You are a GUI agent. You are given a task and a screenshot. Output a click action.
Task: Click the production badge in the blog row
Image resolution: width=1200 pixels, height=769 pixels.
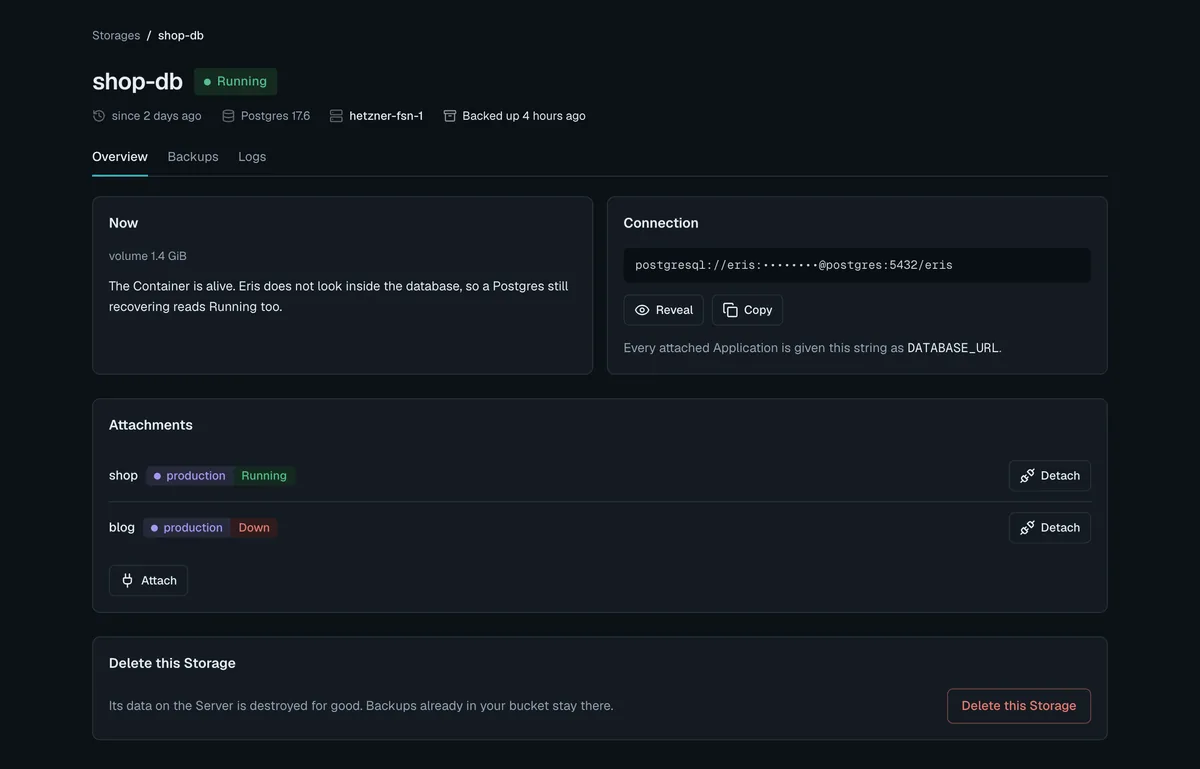point(187,528)
